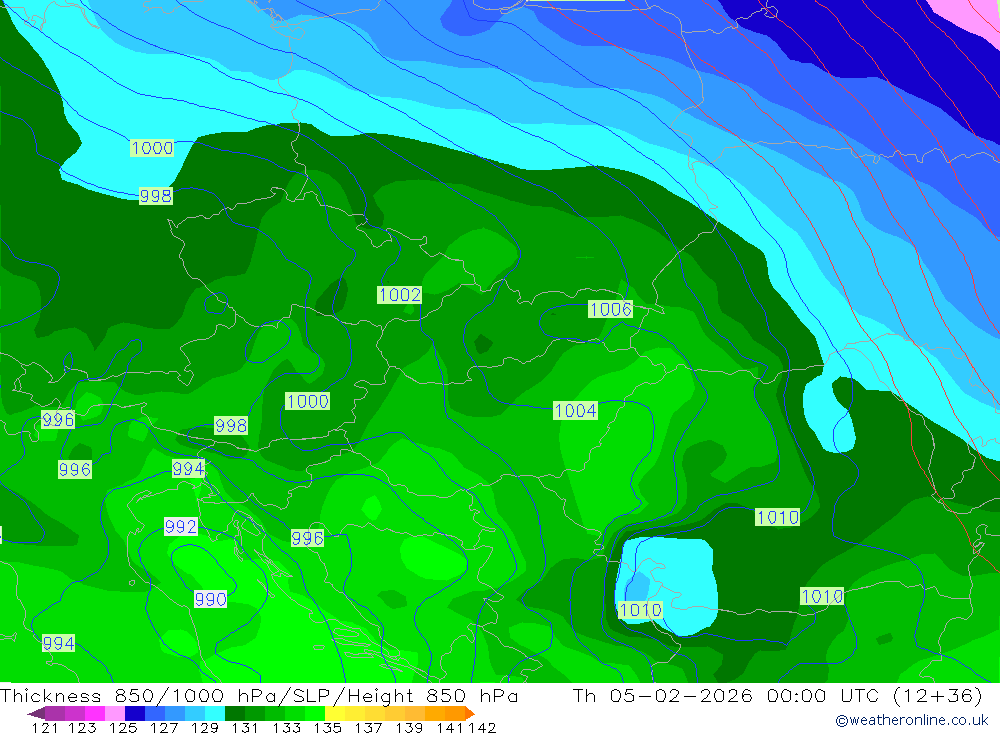This screenshot has height=733, width=1000.
Task: Click the 1002 isobar label
Action: [400, 295]
